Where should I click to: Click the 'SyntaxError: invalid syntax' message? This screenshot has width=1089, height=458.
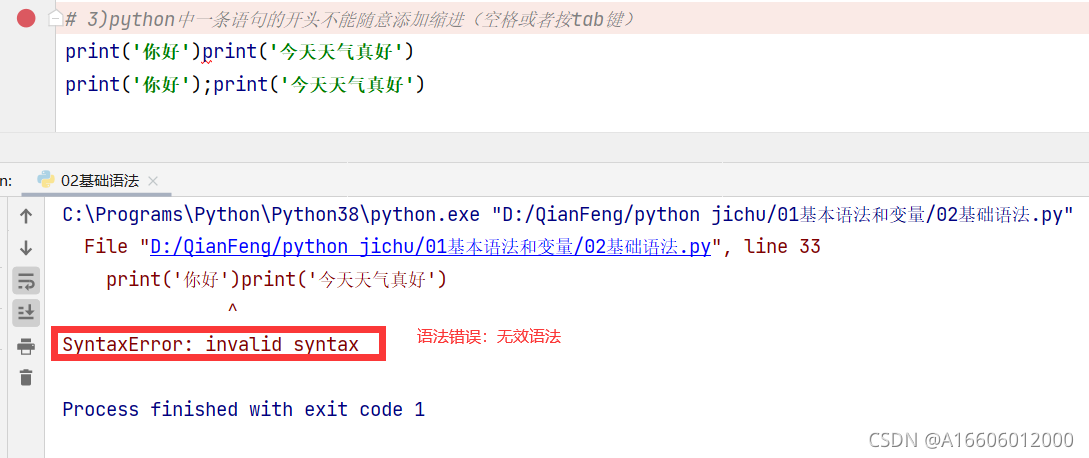[210, 344]
